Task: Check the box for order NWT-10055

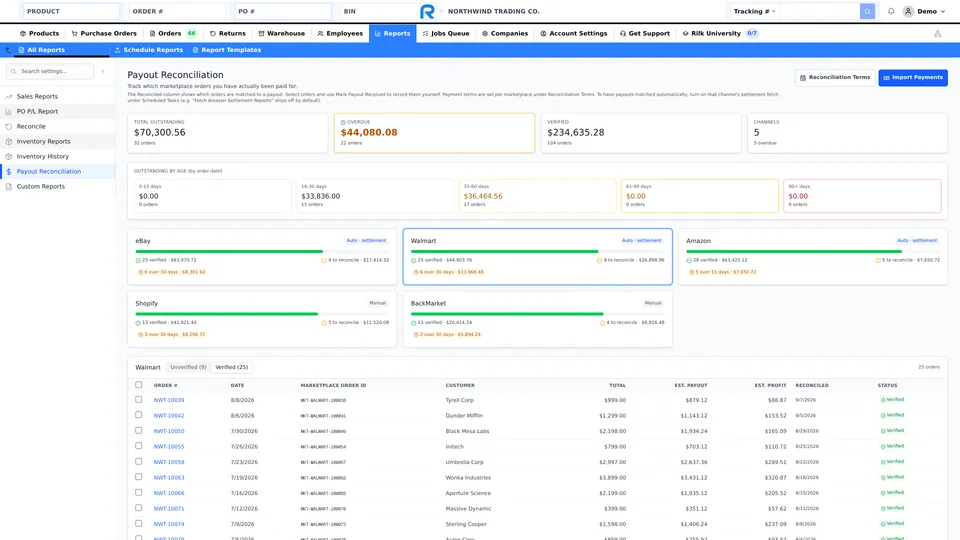Action: (138, 446)
